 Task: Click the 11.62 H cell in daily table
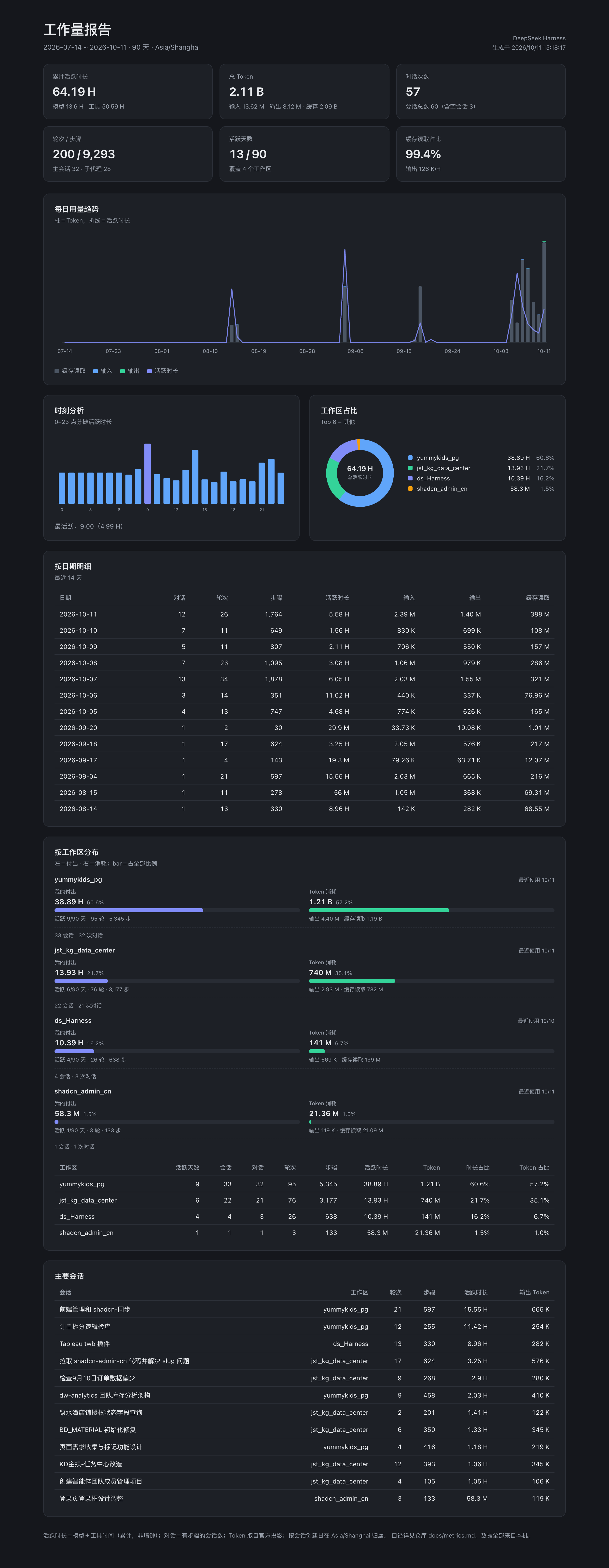tap(337, 695)
